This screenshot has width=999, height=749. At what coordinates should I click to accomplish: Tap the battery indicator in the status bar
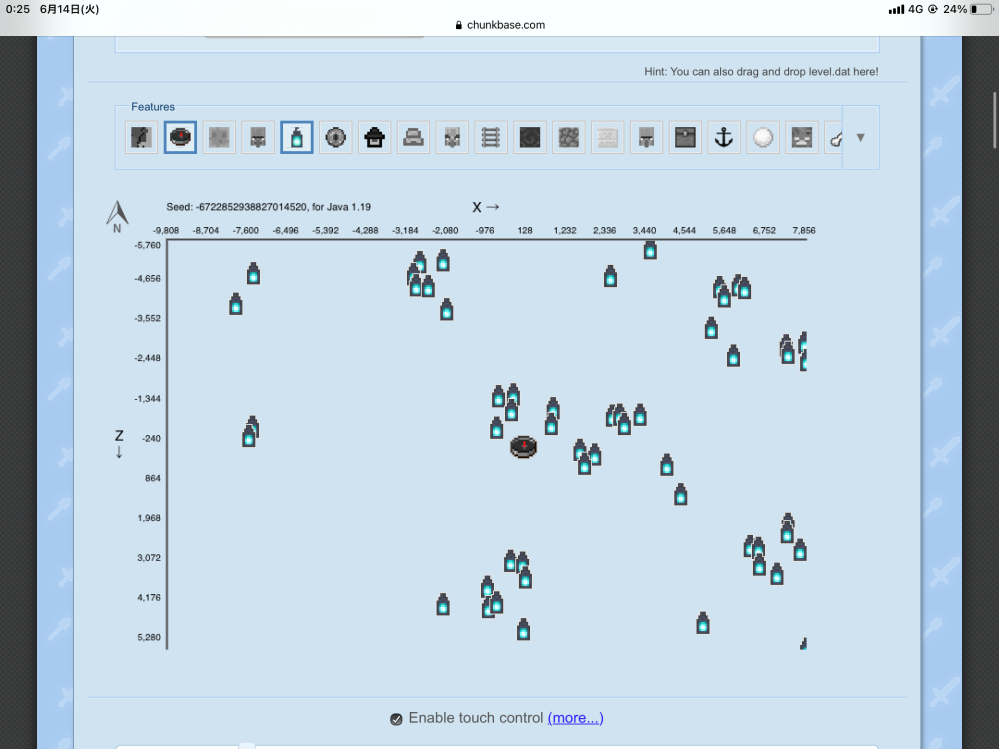pyautogui.click(x=981, y=9)
